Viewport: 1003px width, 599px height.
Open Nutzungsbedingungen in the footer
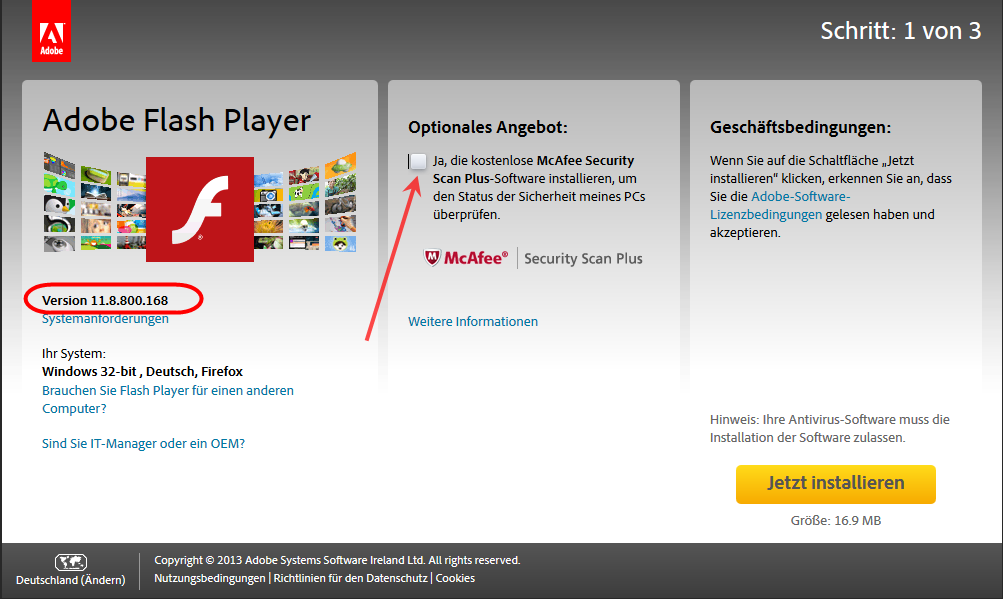point(210,578)
